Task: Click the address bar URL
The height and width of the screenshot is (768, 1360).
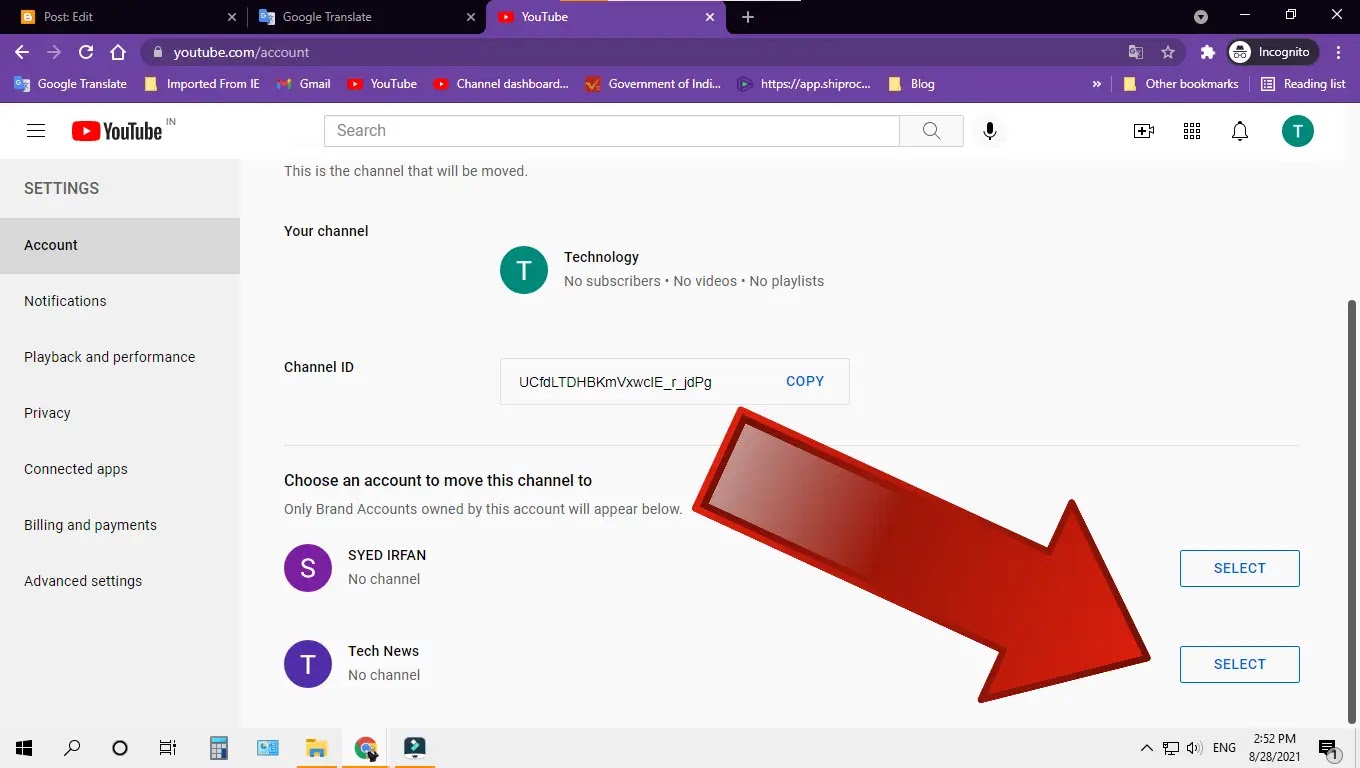Action: click(x=241, y=52)
